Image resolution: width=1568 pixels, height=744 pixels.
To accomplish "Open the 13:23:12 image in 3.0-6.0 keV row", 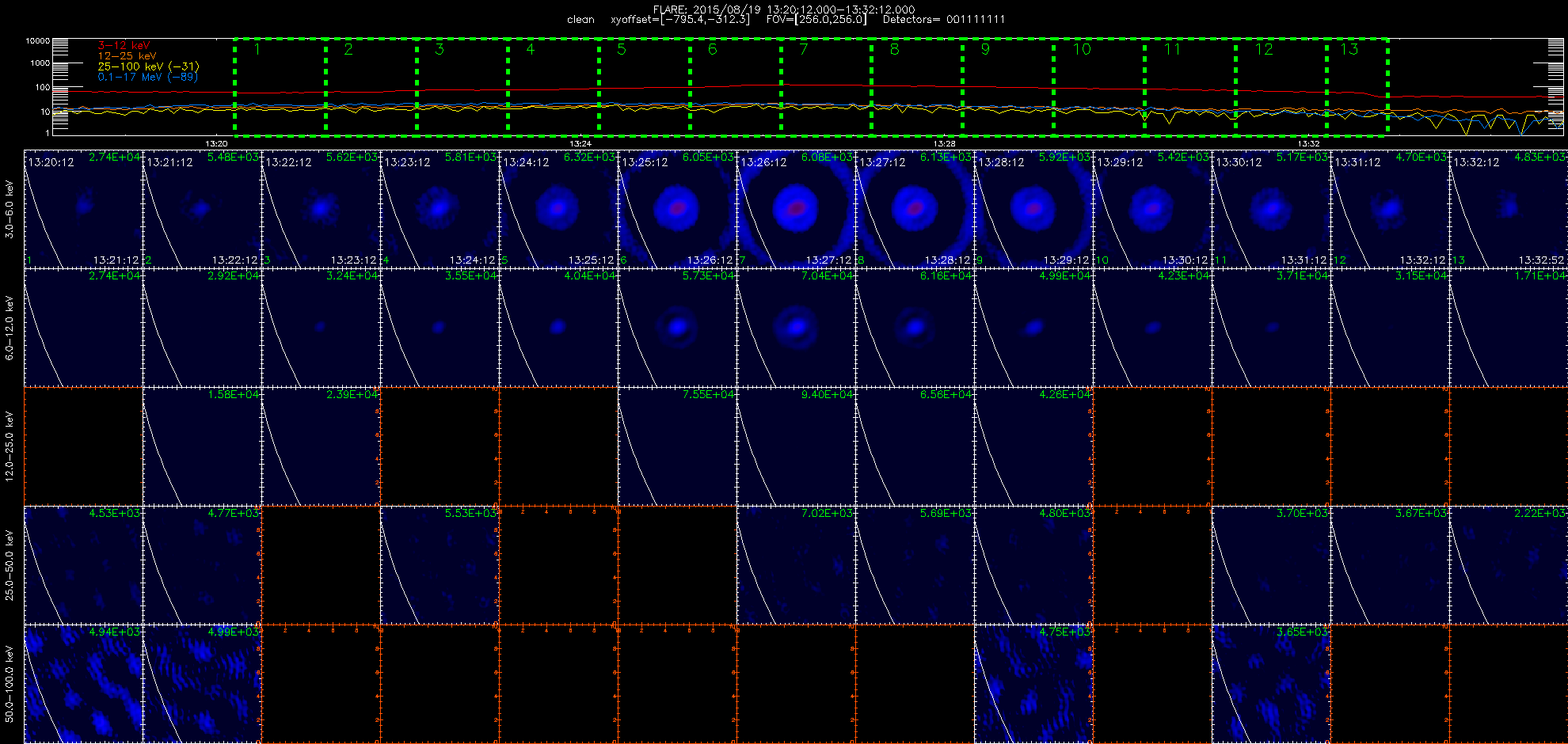I will (x=440, y=209).
